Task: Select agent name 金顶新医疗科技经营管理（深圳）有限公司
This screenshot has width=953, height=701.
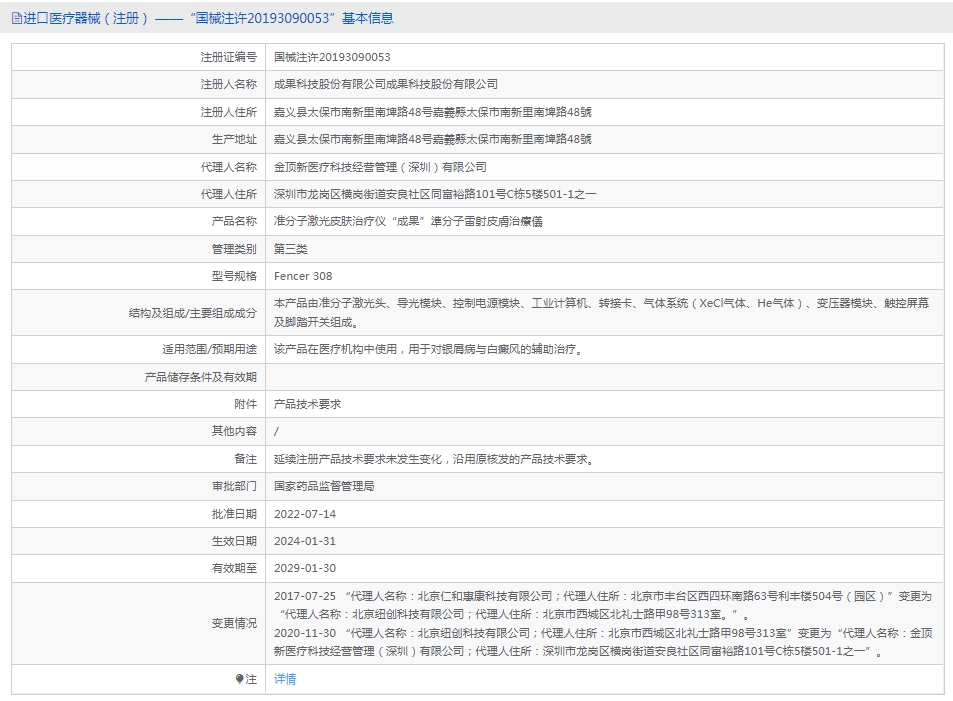Action: (x=380, y=167)
